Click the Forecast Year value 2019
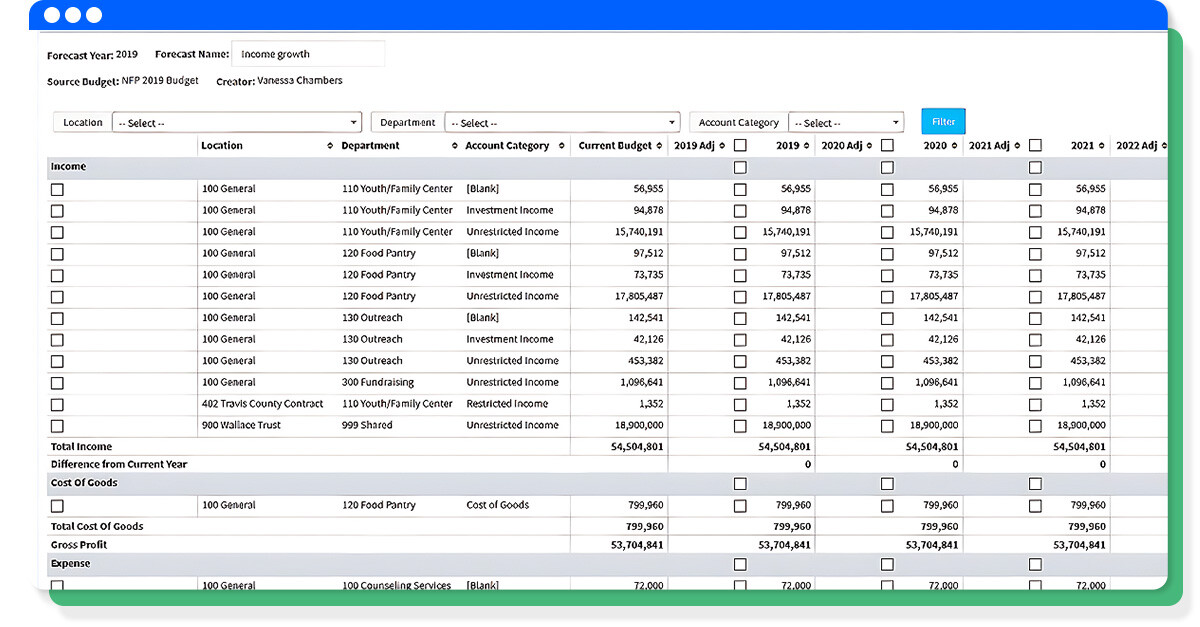Viewport: 1200px width, 627px height. 127,54
